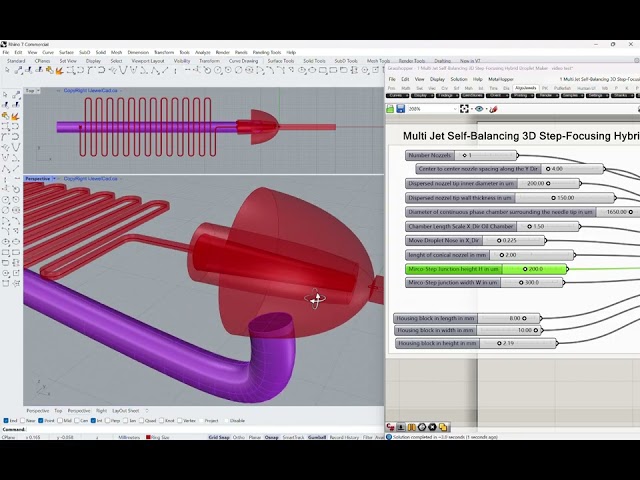Viewport: 640px width, 480px height.
Task: Open the Grasshopper Solution menu
Action: (459, 79)
